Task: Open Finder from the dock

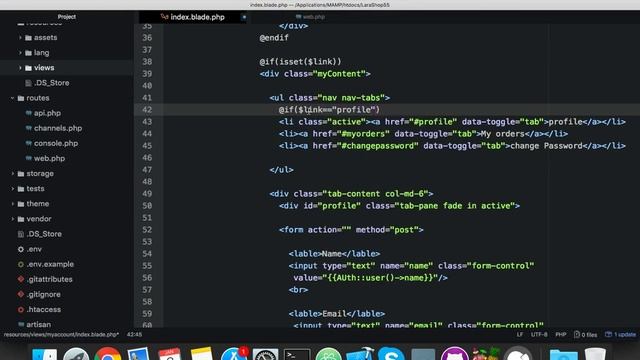Action: (44, 355)
